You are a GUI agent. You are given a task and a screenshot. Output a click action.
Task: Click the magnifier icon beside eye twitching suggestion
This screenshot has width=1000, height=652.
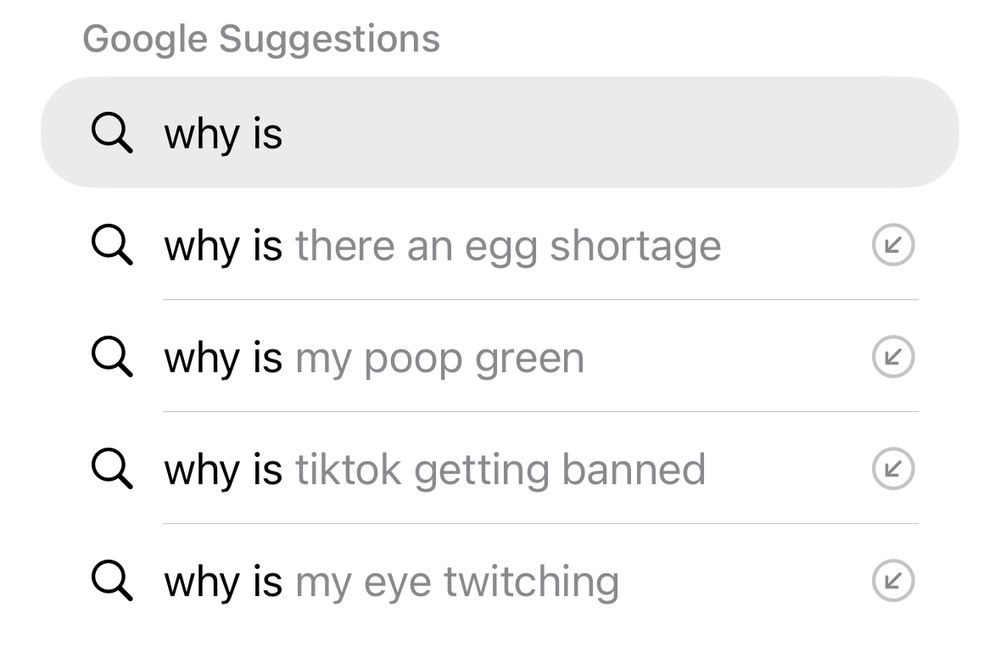coord(112,581)
